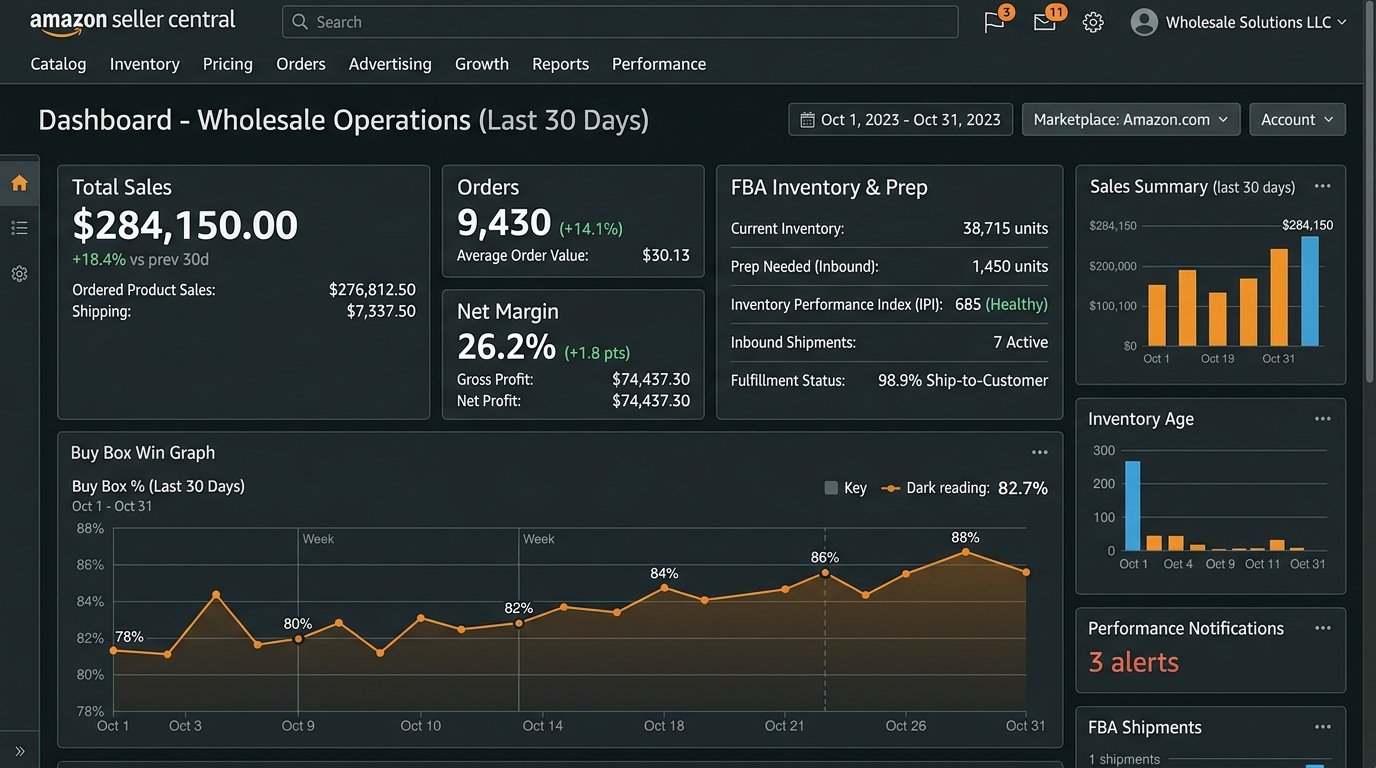Click the $7,337.50 shipping amount
This screenshot has width=1376, height=768.
[x=381, y=311]
